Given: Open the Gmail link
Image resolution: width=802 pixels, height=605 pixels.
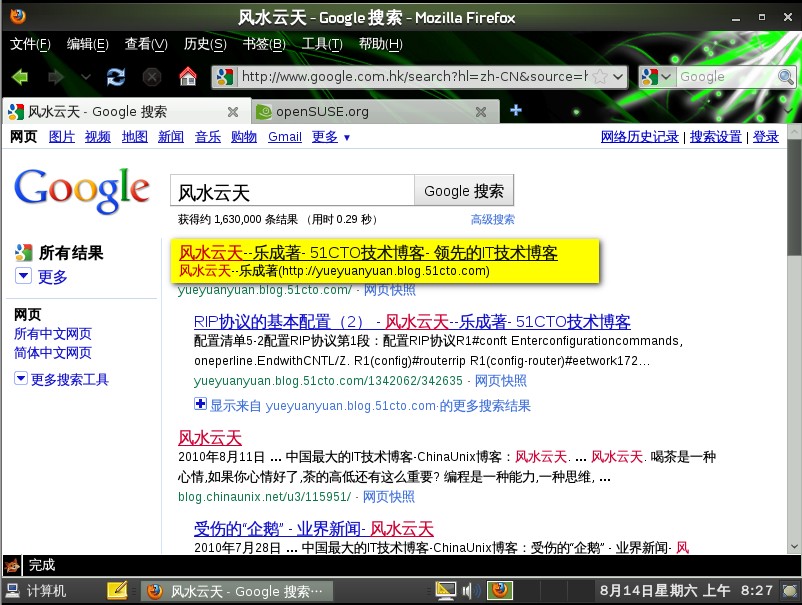Looking at the screenshot, I should pos(285,137).
